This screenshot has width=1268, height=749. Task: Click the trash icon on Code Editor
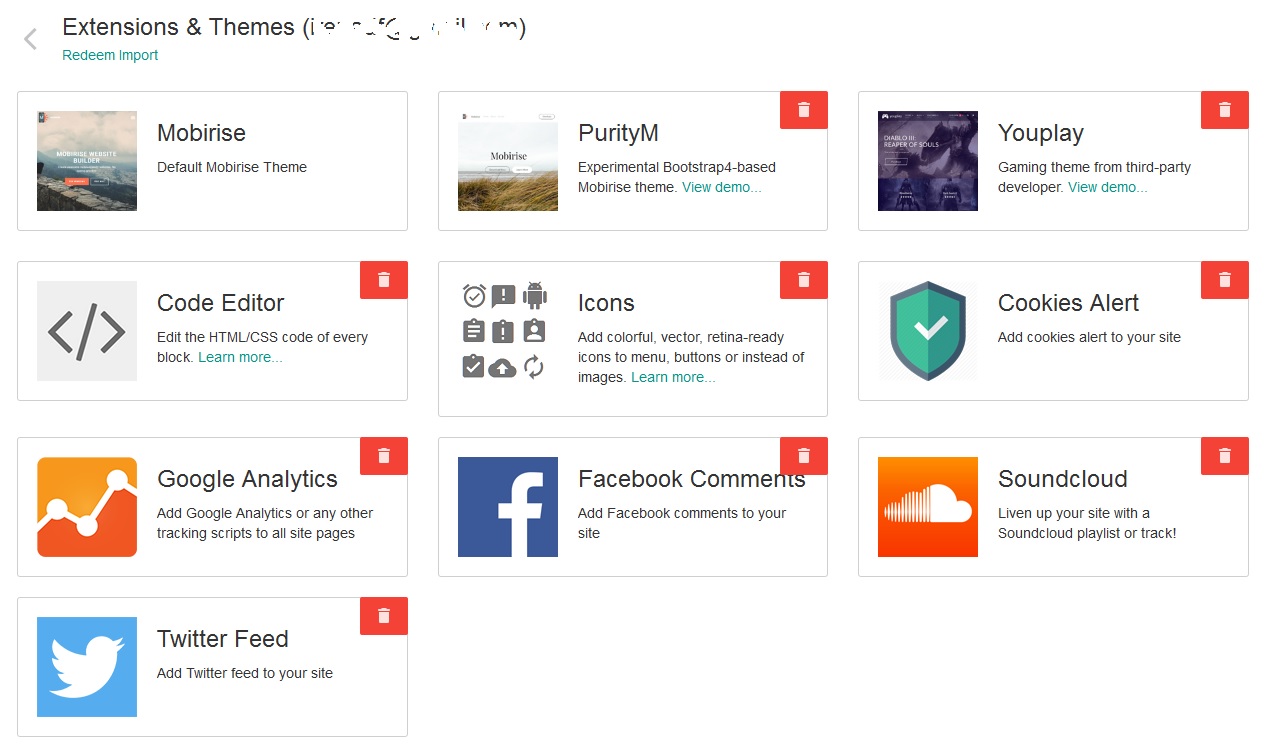coord(383,280)
